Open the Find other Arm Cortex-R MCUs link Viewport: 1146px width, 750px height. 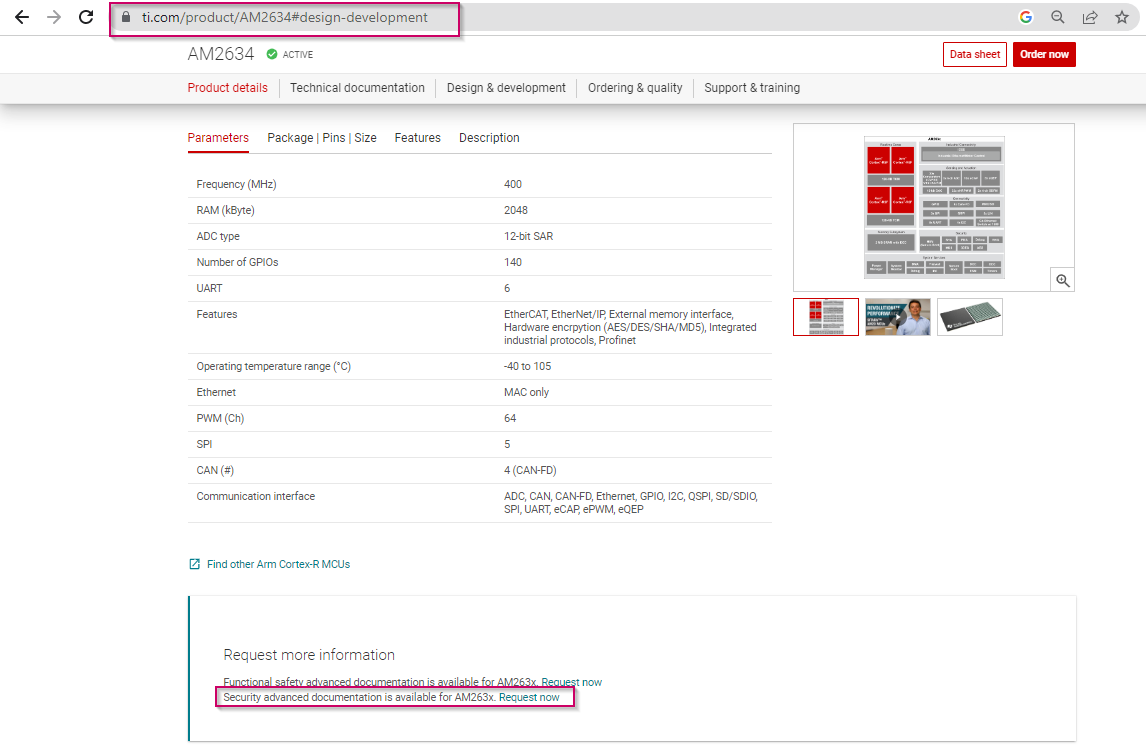click(277, 564)
